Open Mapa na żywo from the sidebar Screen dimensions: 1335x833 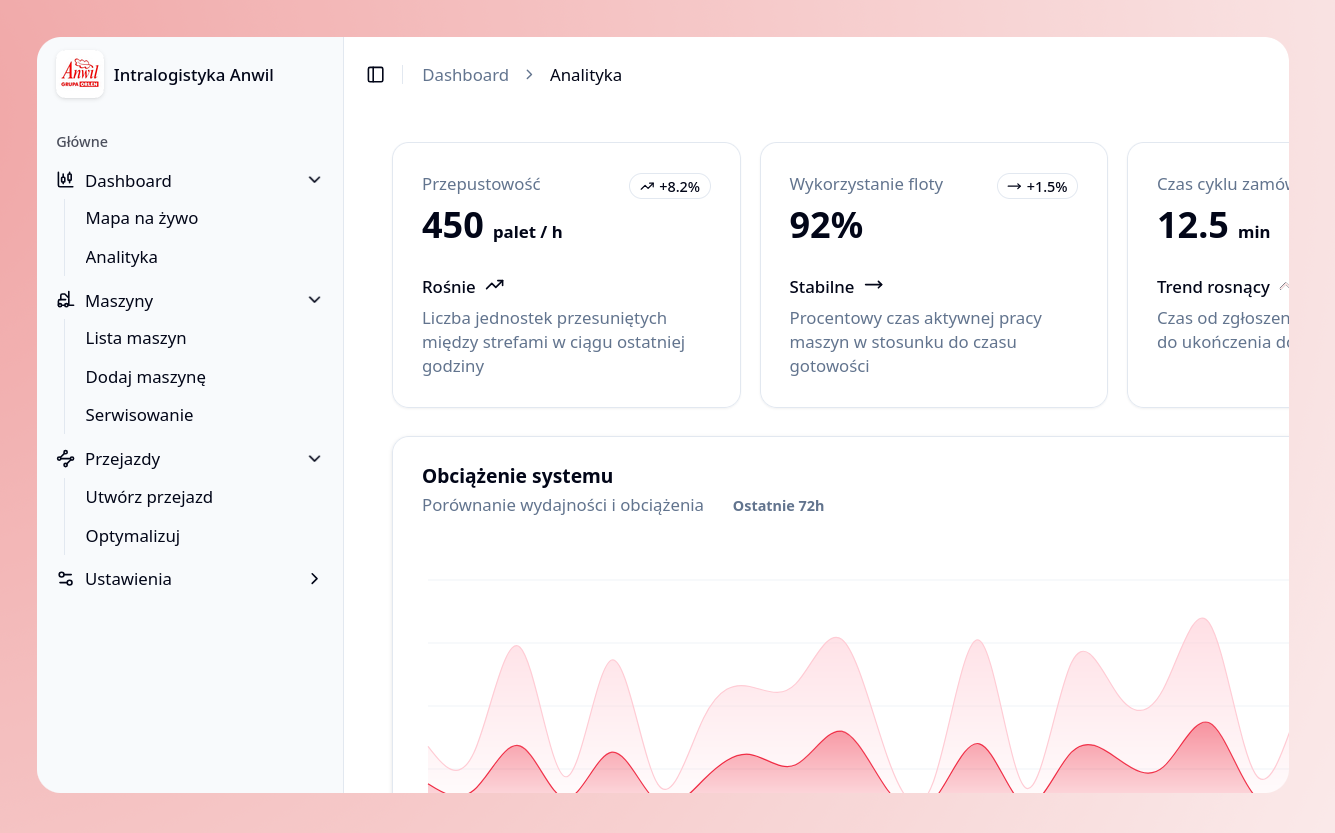click(x=142, y=218)
